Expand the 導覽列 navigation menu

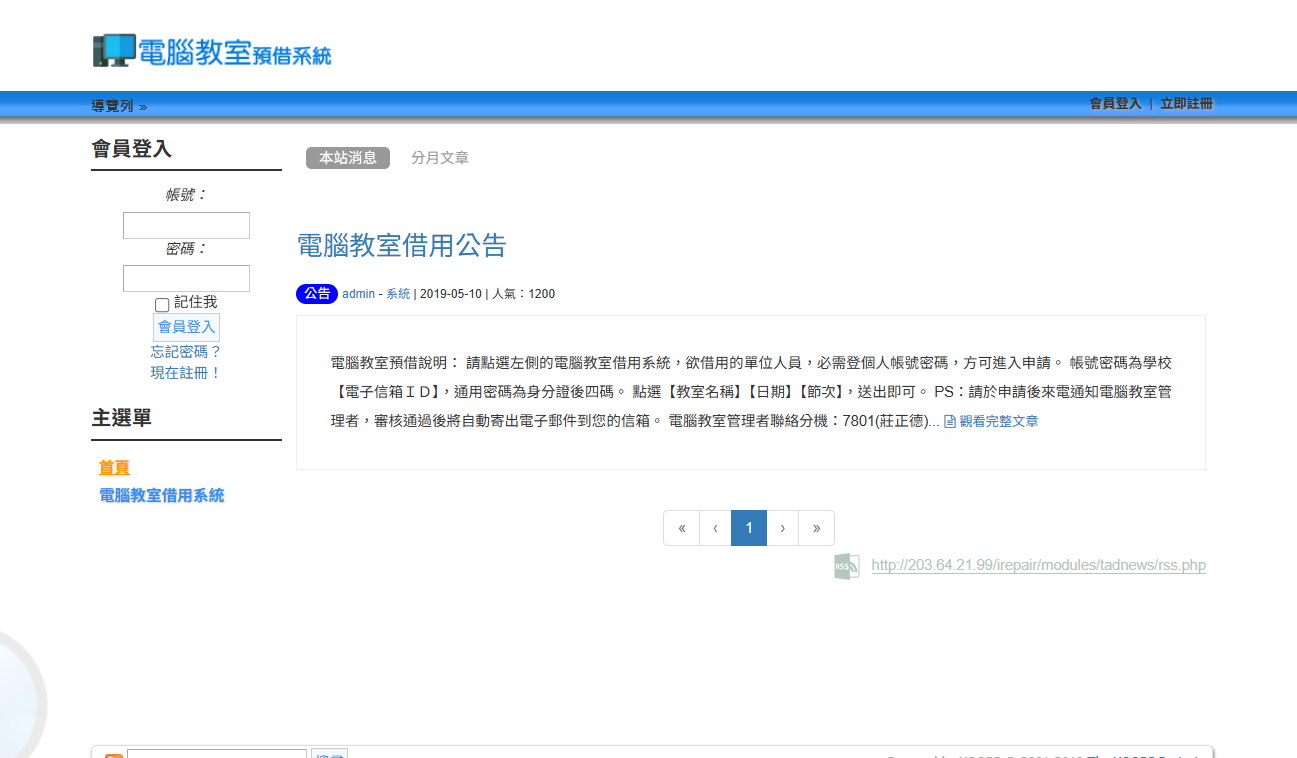click(119, 106)
